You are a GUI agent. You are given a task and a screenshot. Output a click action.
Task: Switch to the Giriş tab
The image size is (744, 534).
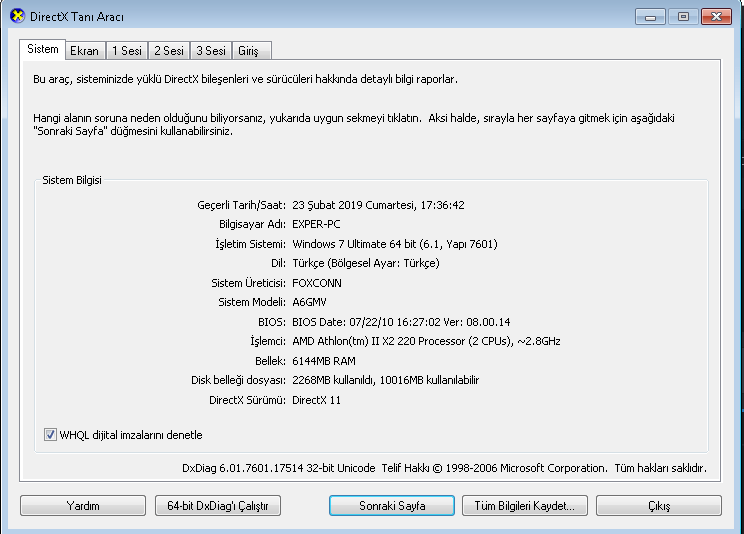pyautogui.click(x=251, y=51)
